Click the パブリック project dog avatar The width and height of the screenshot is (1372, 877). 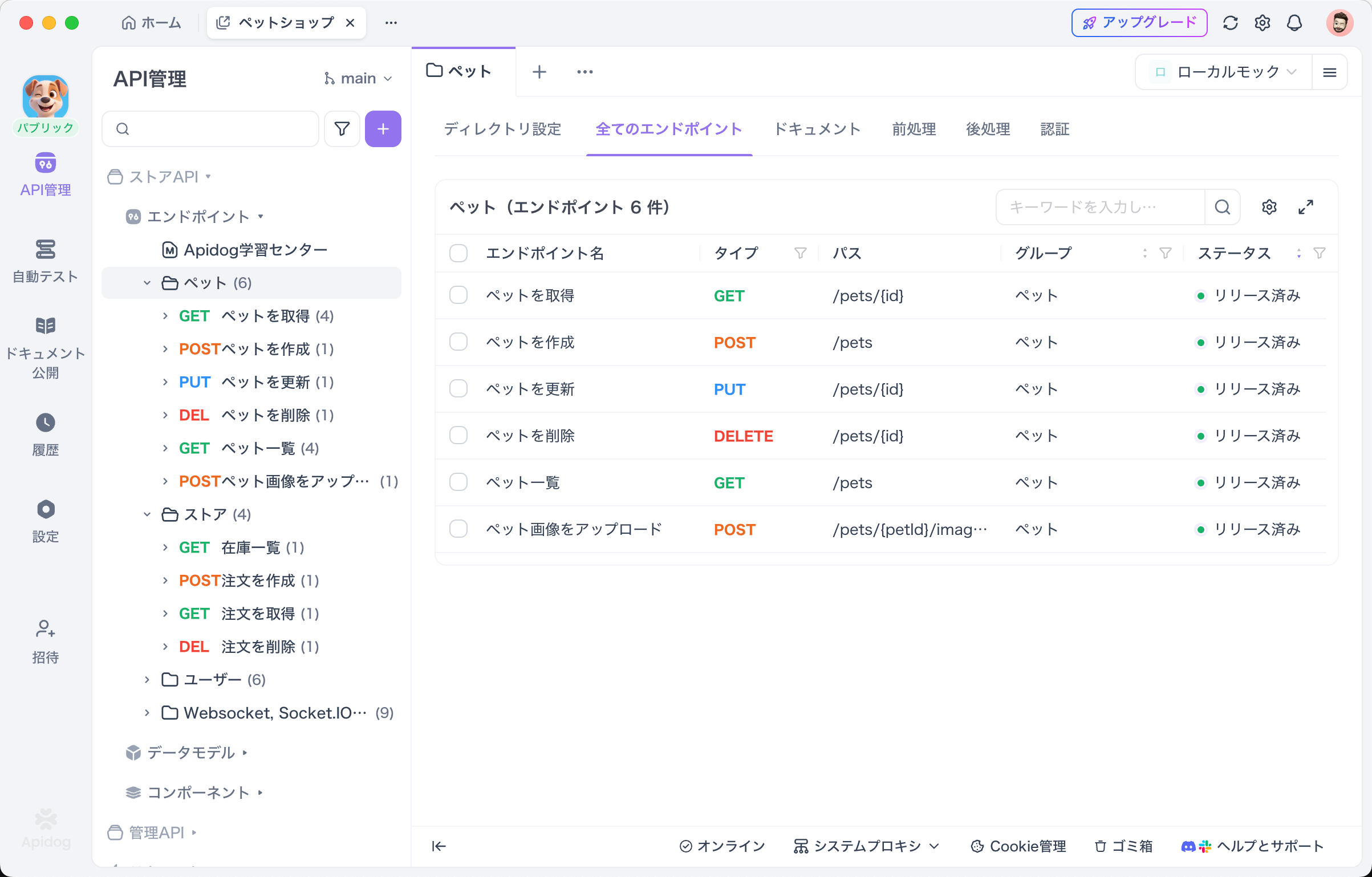[x=46, y=97]
